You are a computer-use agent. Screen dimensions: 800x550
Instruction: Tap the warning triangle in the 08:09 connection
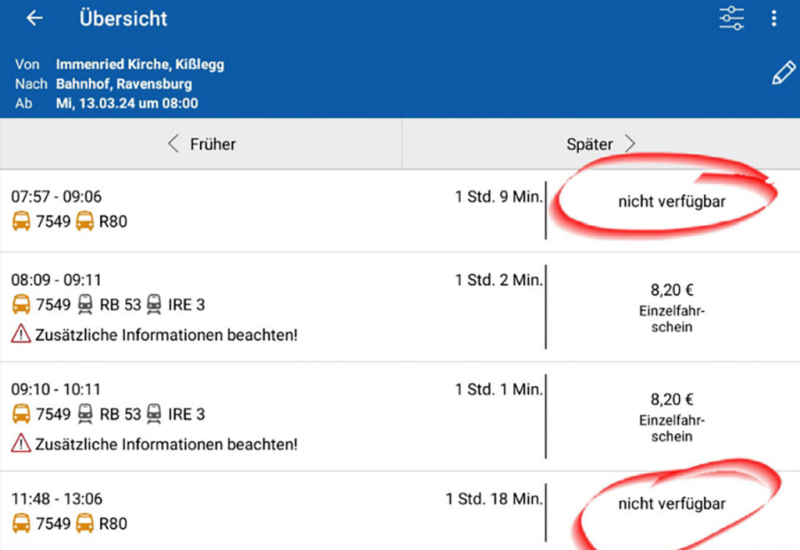pyautogui.click(x=21, y=334)
